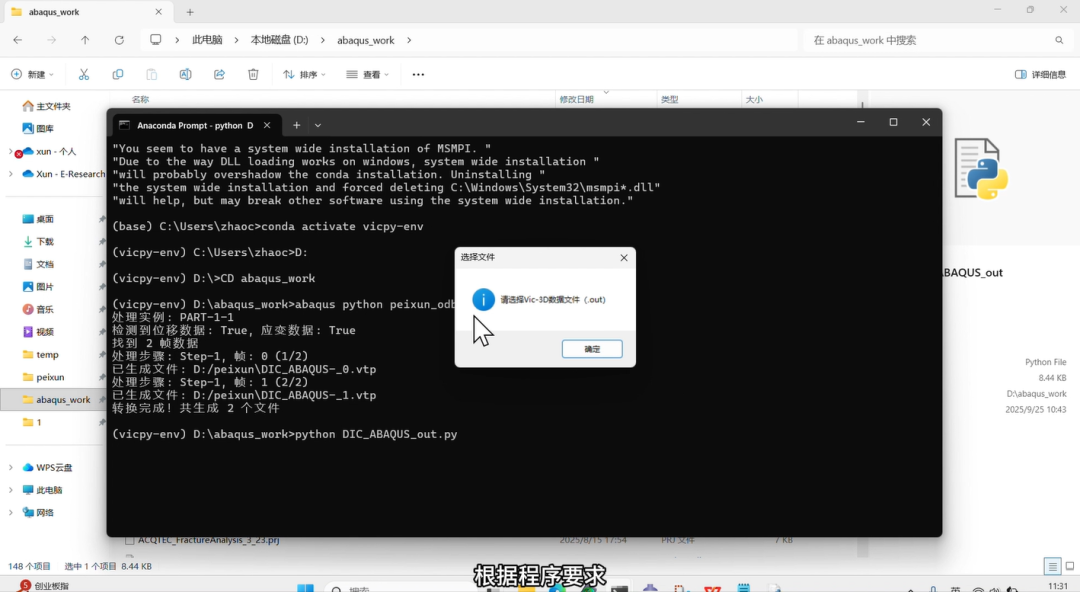Click the 在 abaqus_work 中搜索 search box

click(x=930, y=40)
